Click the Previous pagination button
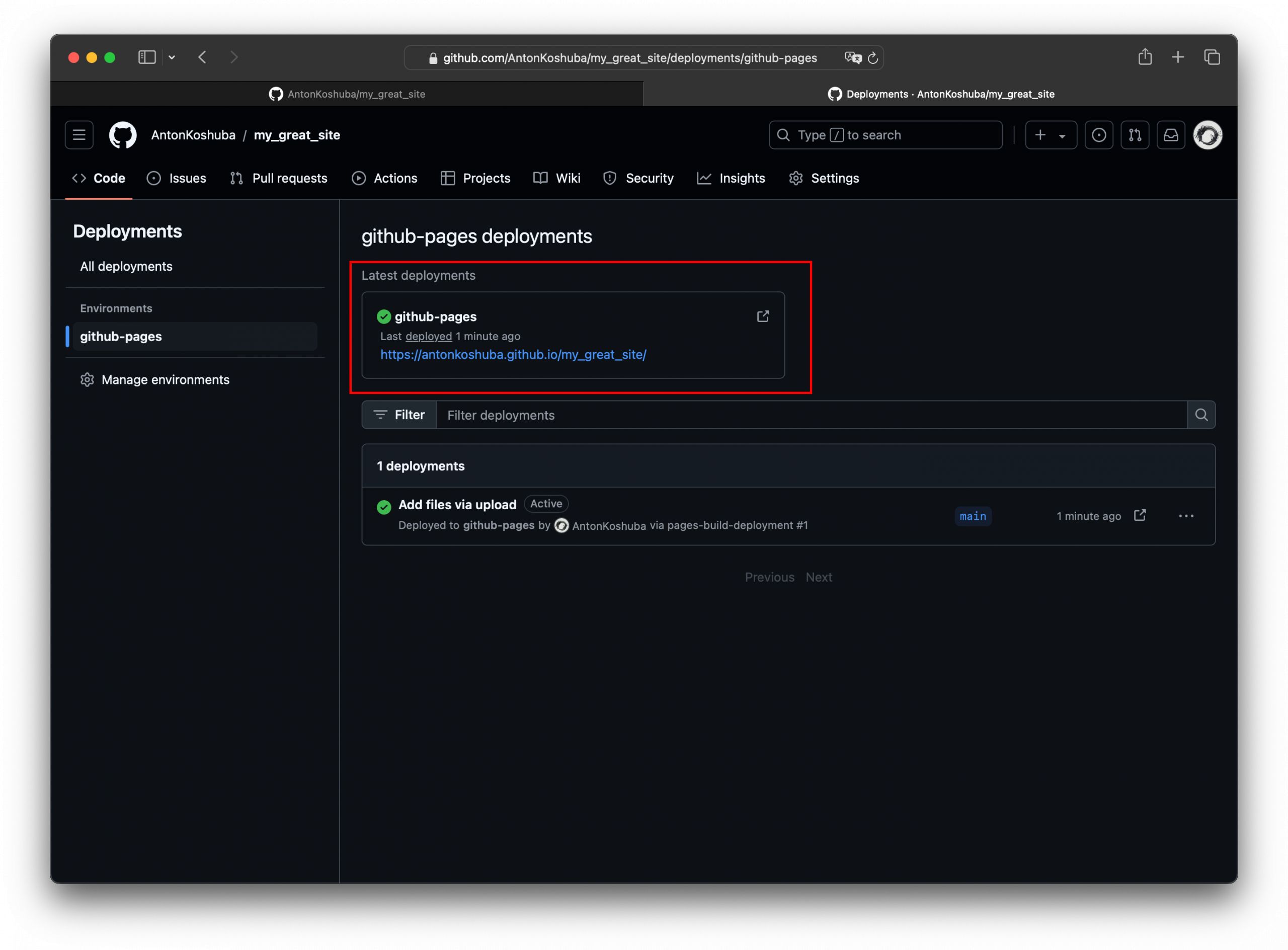1288x950 pixels. tap(769, 577)
